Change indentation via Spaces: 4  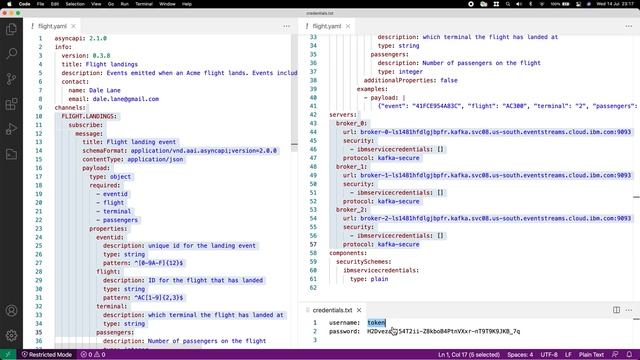520,355
